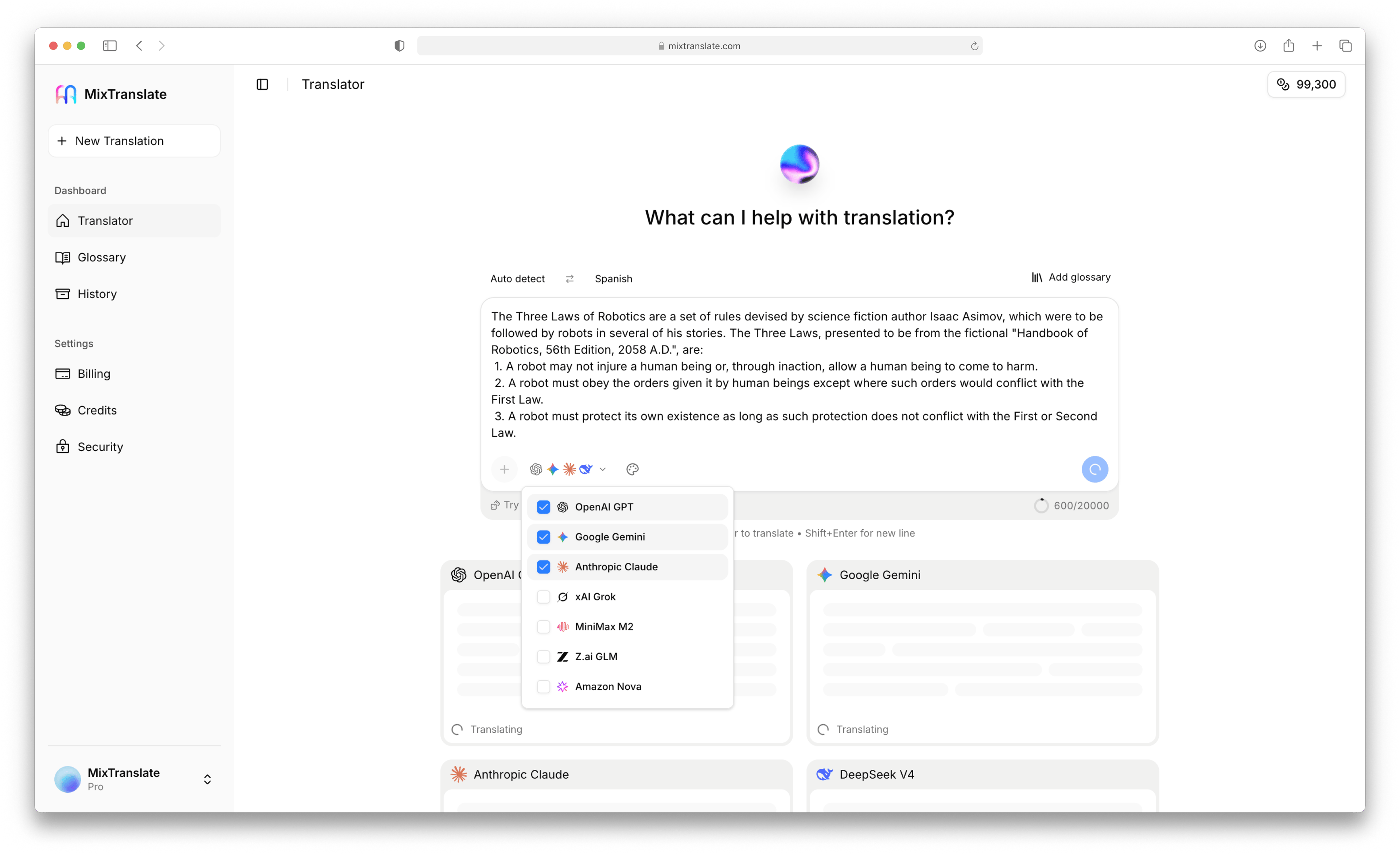Click the privacy shield icon
The height and width of the screenshot is (854, 1400).
[400, 46]
